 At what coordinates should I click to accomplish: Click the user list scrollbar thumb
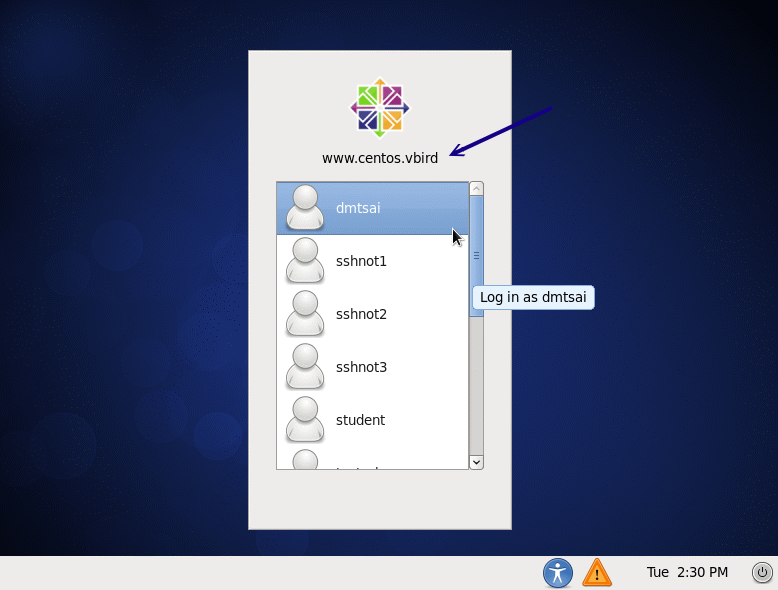(x=476, y=255)
